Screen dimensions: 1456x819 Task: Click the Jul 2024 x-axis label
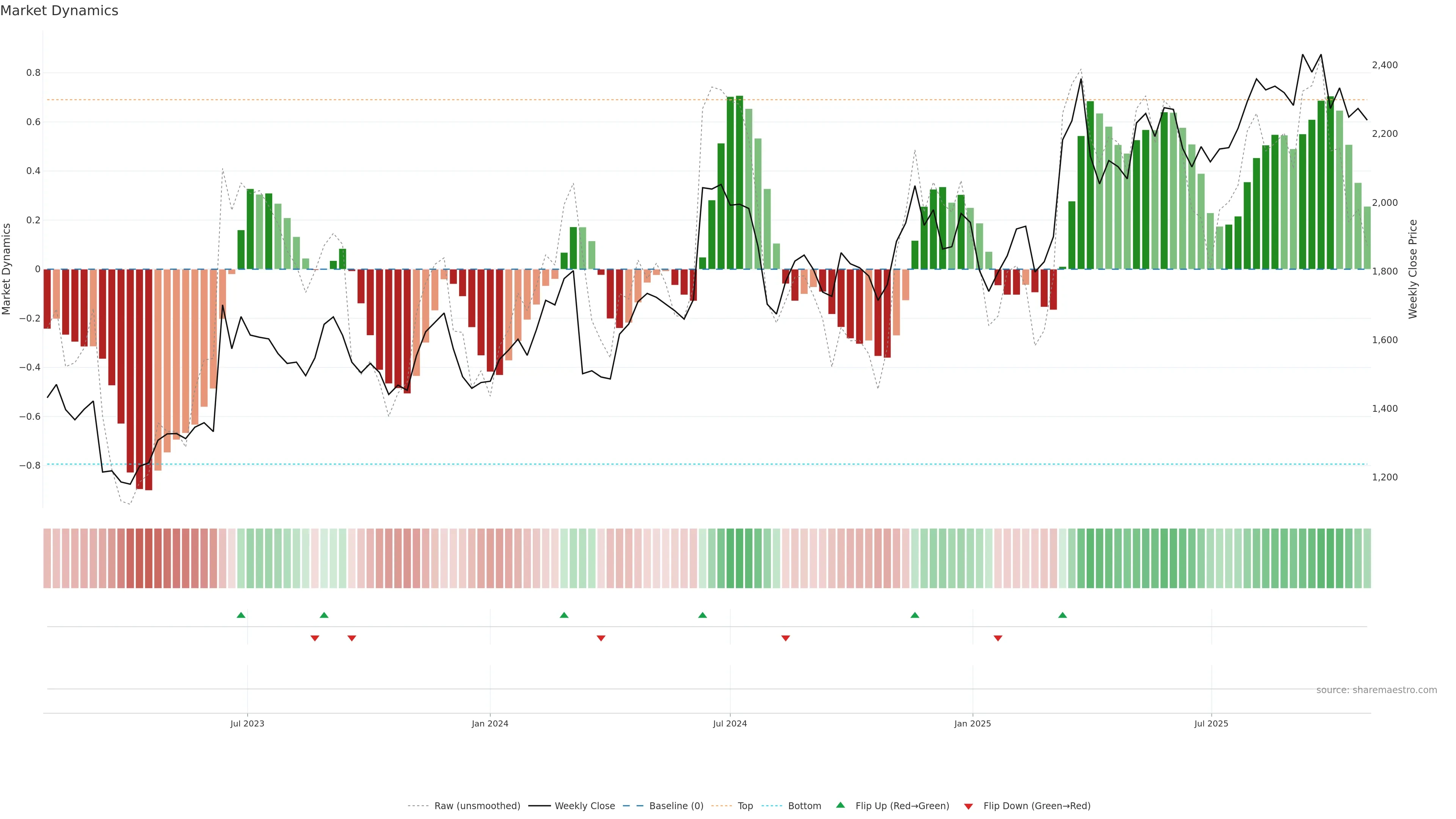pyautogui.click(x=730, y=723)
